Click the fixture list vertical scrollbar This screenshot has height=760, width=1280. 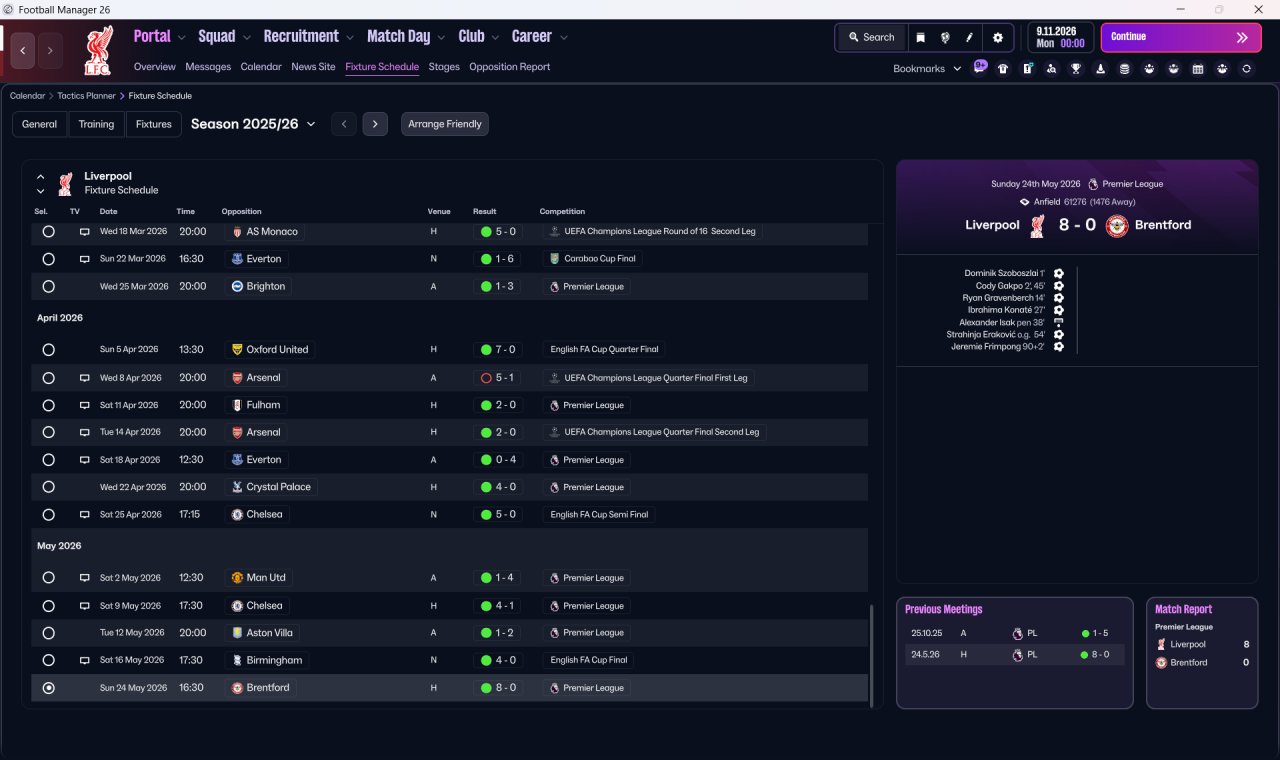pos(872,655)
